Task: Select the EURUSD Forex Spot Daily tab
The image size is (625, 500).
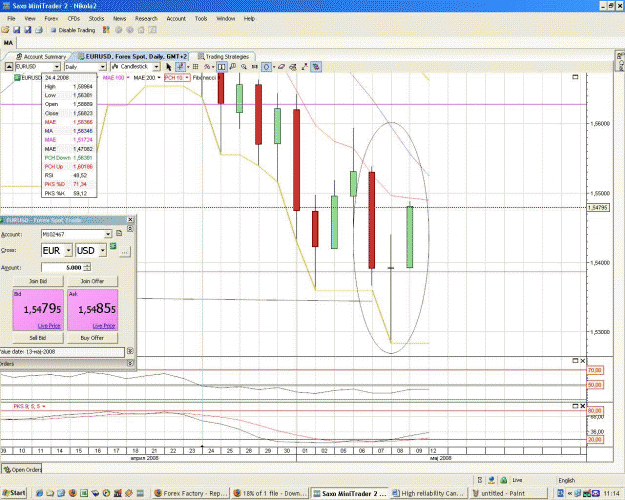Action: (133, 57)
